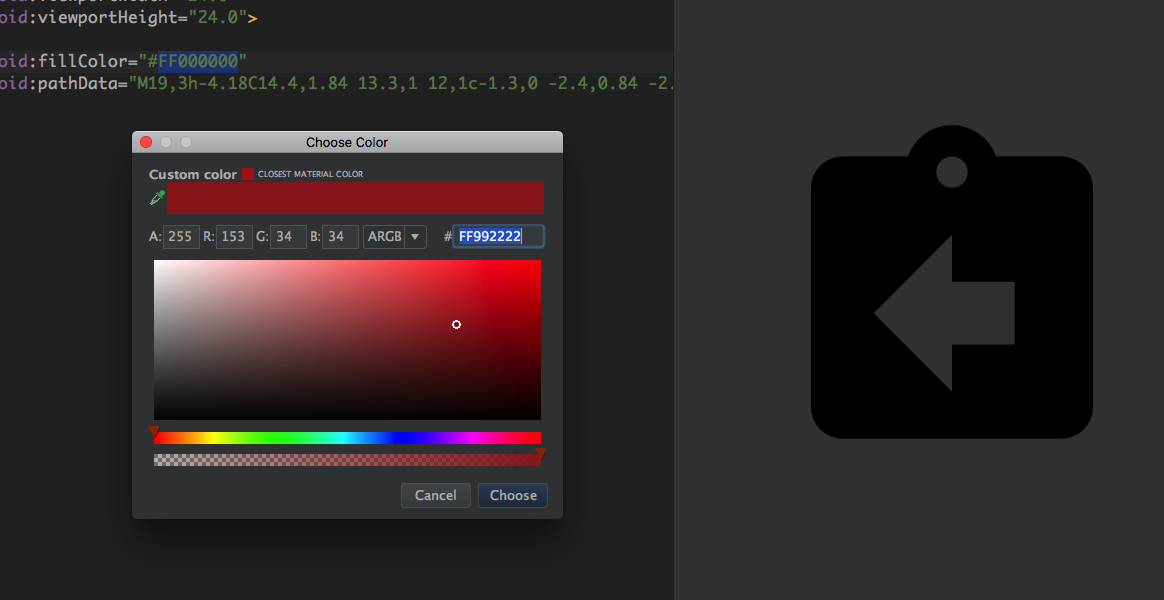Click the CLOSEST MATERIAL COLOR label
Viewport: 1164px width, 600px height.
tap(310, 175)
